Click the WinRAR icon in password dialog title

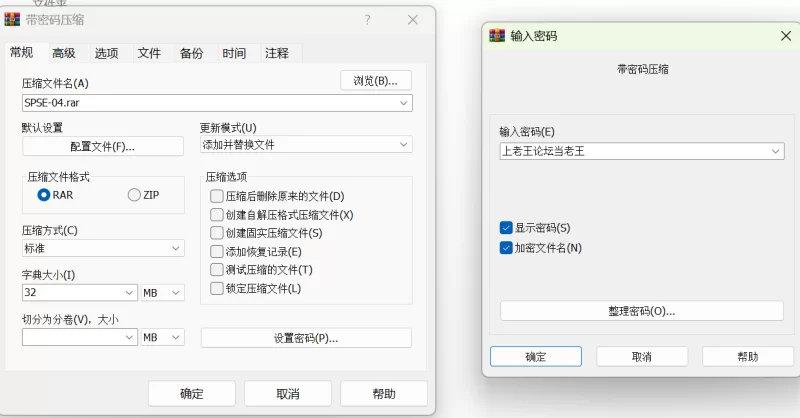[x=496, y=35]
